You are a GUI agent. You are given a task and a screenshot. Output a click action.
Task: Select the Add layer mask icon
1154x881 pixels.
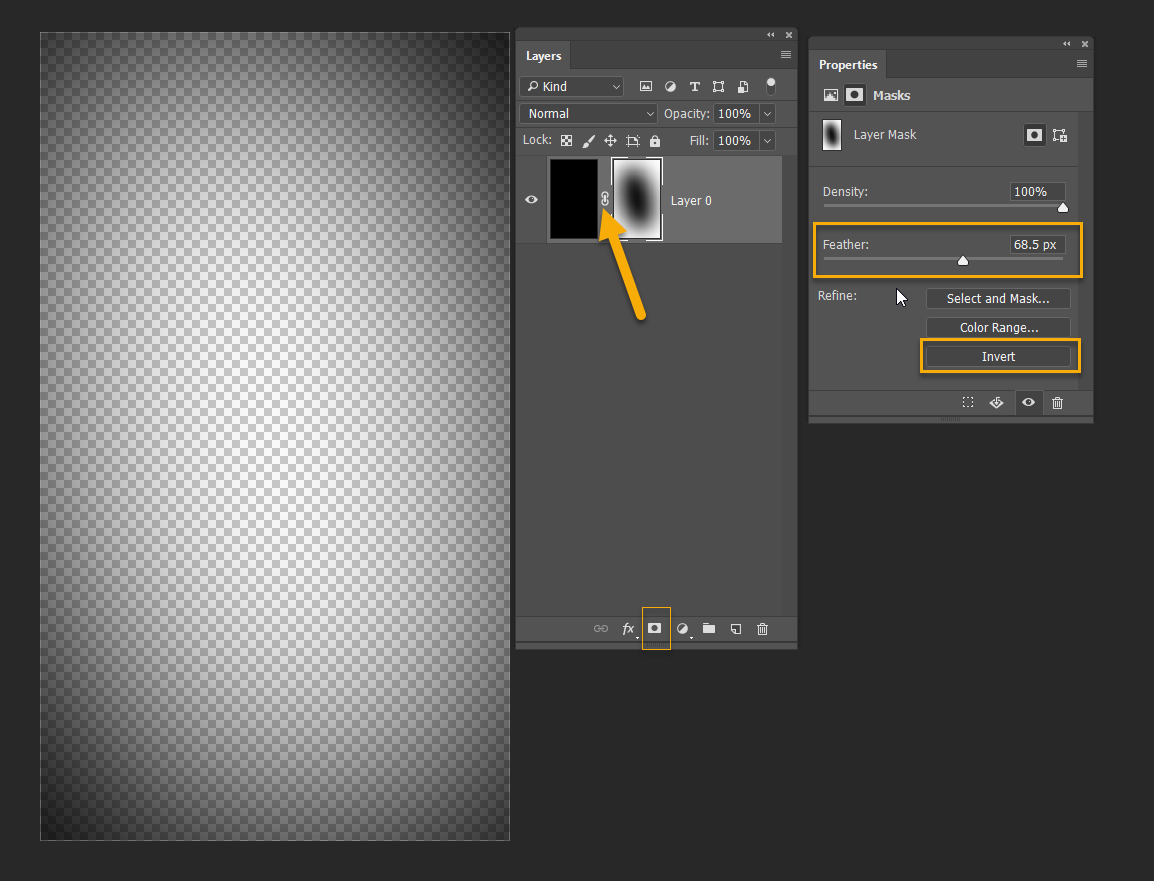point(655,628)
